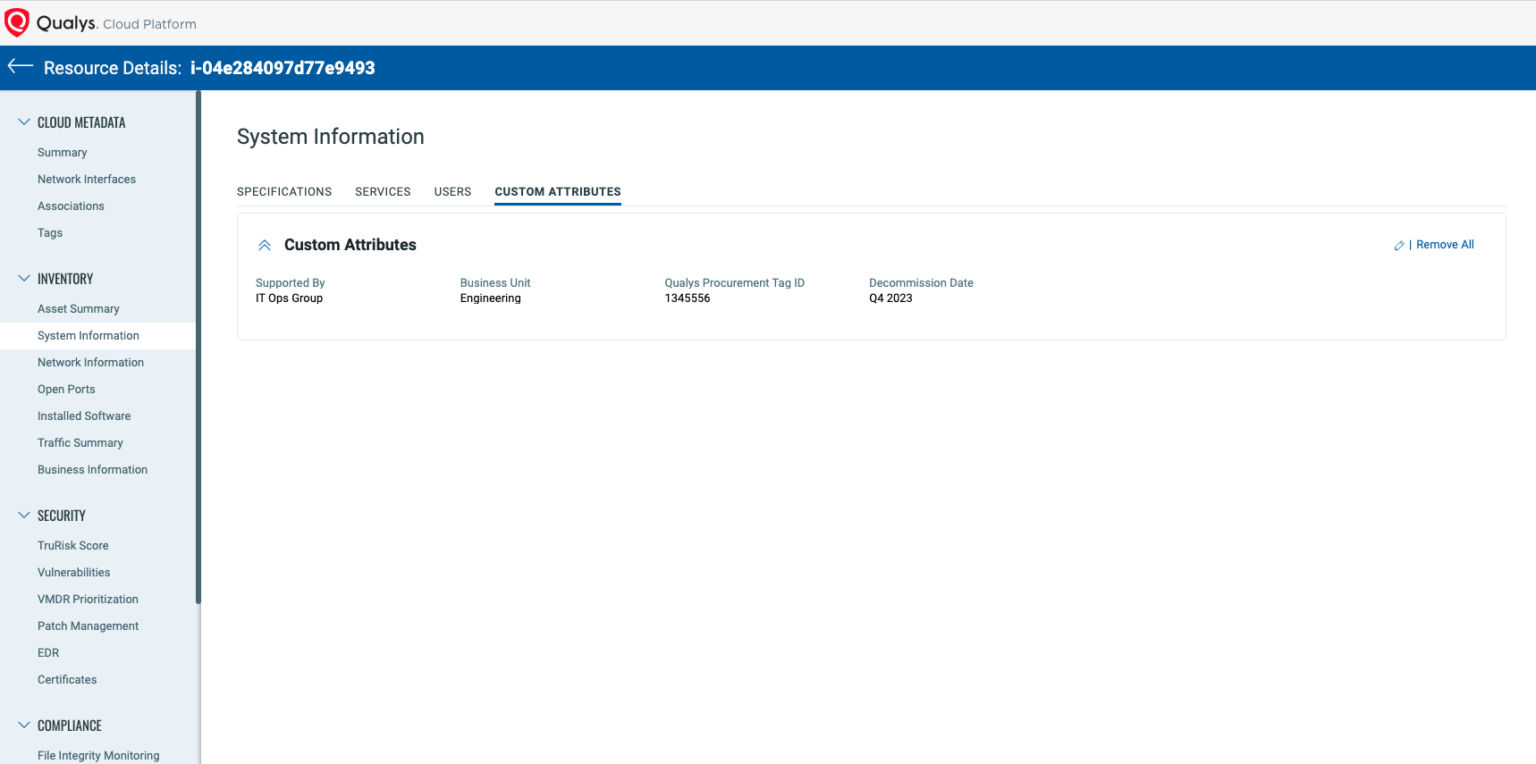This screenshot has width=1536, height=764.
Task: Click the back arrow to leave Resource Details
Action: pos(19,66)
